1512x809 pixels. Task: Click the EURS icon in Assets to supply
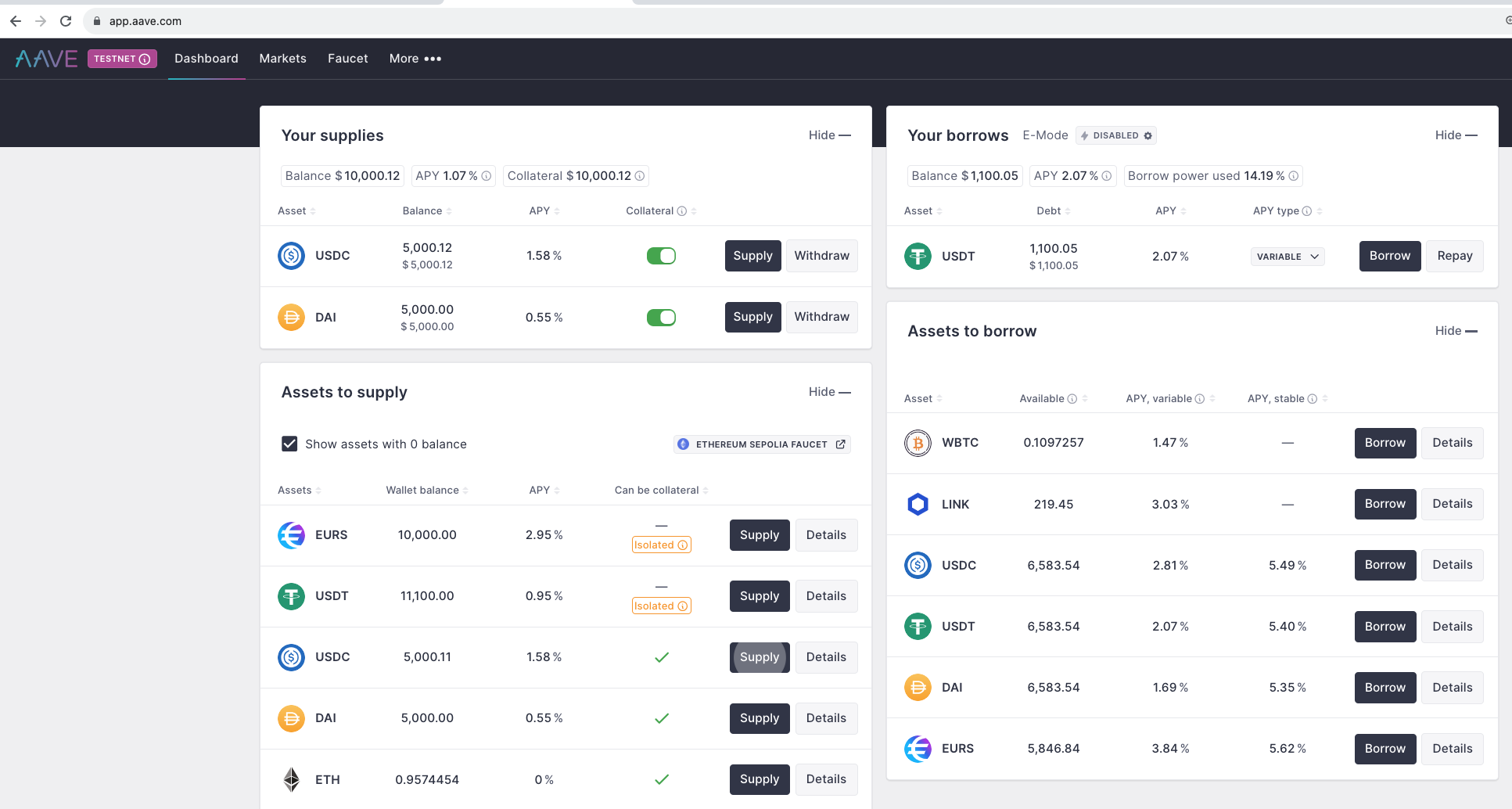click(291, 535)
